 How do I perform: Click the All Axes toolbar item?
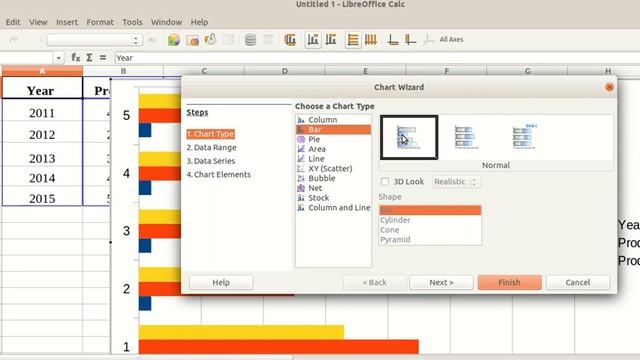(x=451, y=40)
